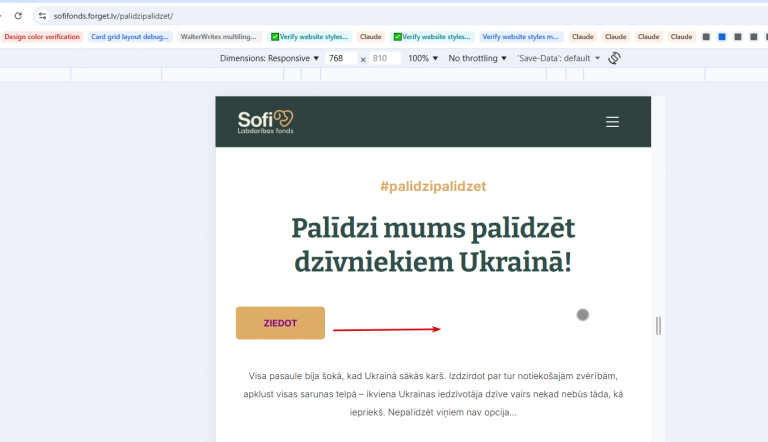Switch to 'Card grid layout debug...' tab group
The width and height of the screenshot is (768, 442).
(130, 37)
